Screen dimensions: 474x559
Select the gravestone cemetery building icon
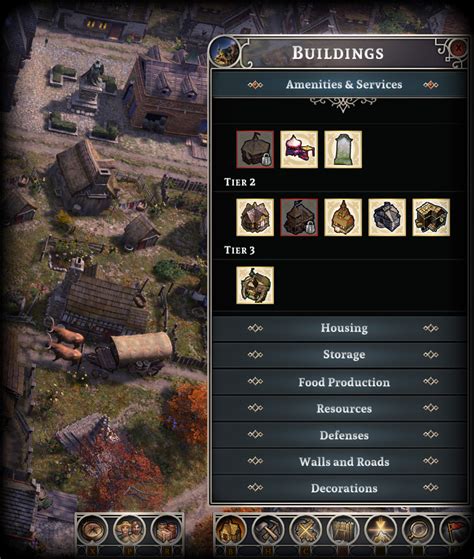(343, 149)
